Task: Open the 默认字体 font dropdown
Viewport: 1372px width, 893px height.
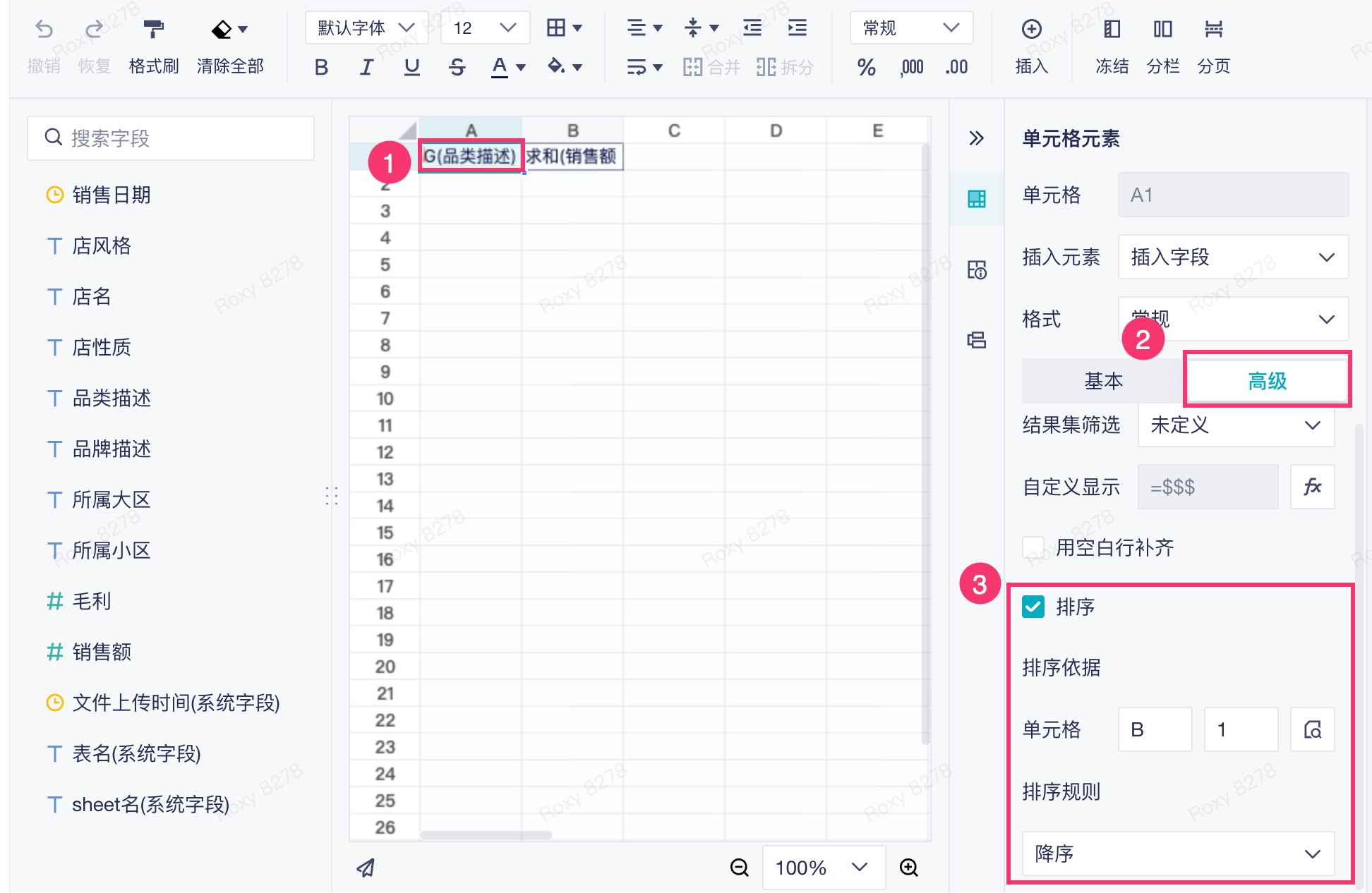Action: coord(366,28)
